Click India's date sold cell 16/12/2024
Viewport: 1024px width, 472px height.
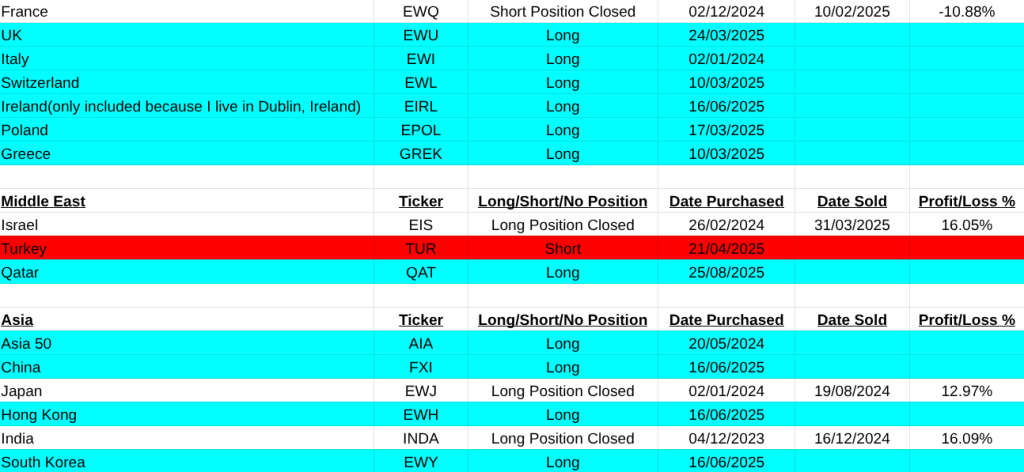[x=852, y=438]
